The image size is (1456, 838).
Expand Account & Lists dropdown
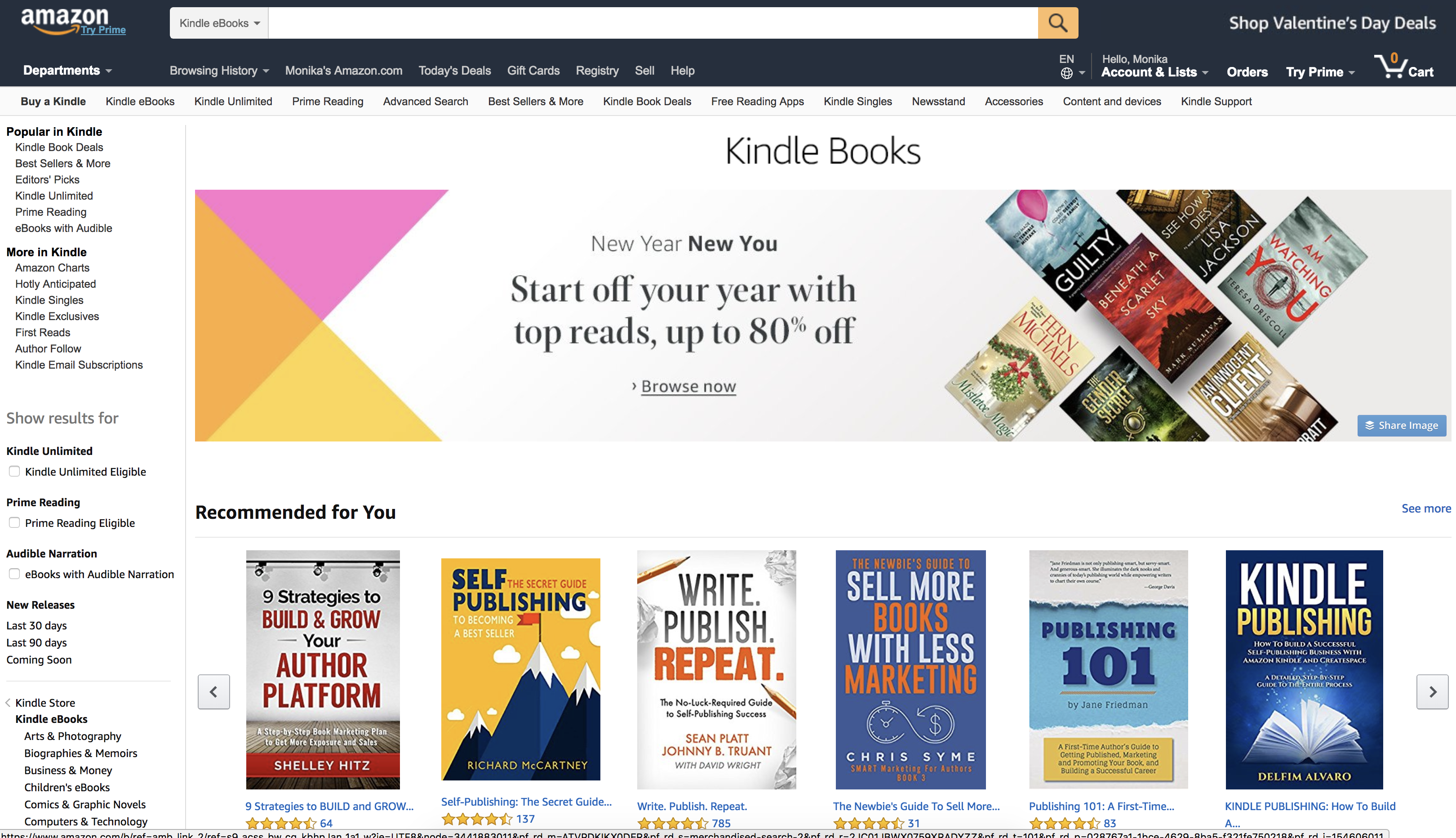[1154, 72]
